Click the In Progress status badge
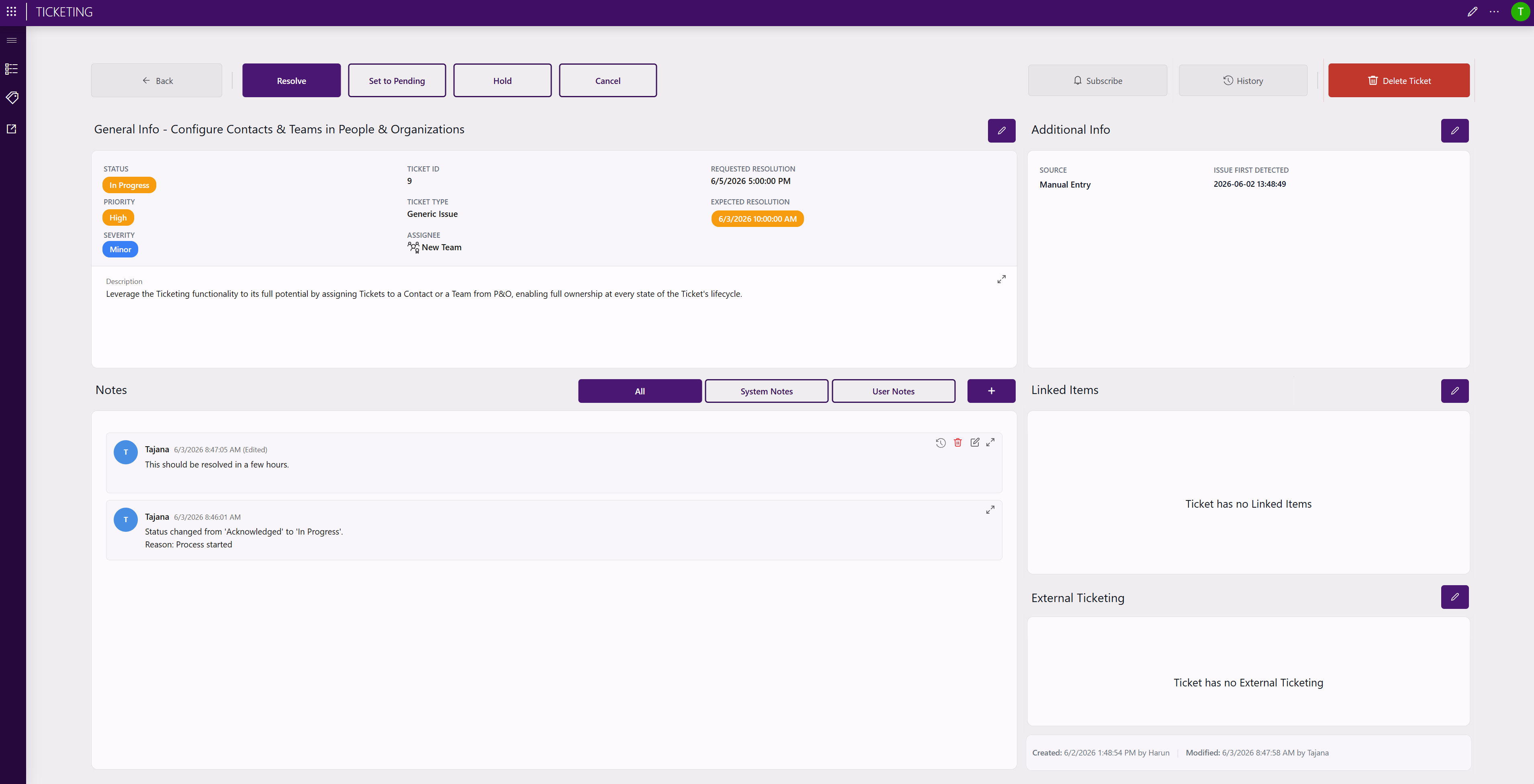This screenshot has height=784, width=1534. [129, 185]
